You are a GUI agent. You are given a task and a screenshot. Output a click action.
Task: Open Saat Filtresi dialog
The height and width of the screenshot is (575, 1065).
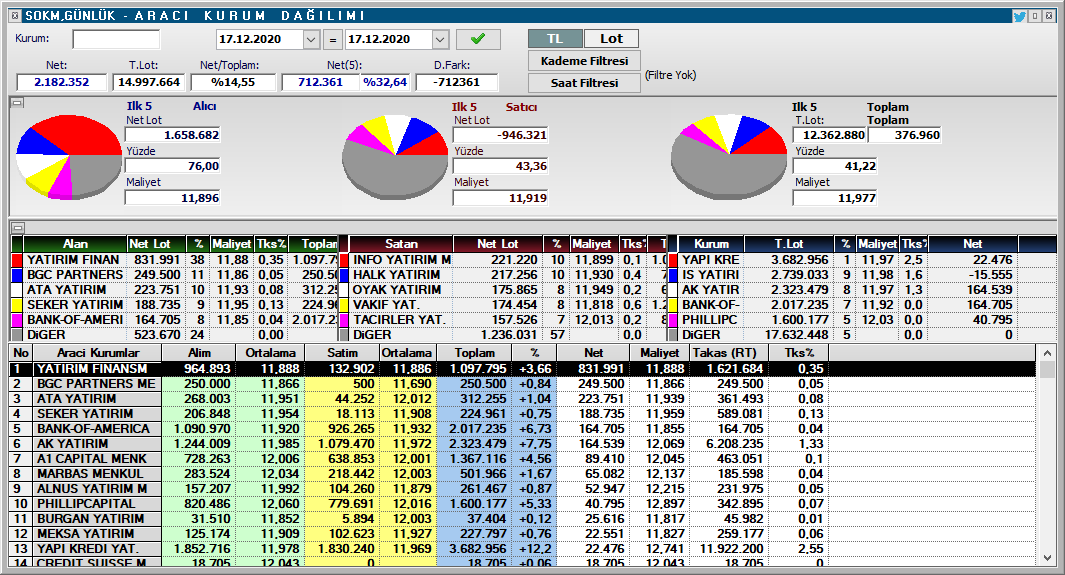point(584,83)
